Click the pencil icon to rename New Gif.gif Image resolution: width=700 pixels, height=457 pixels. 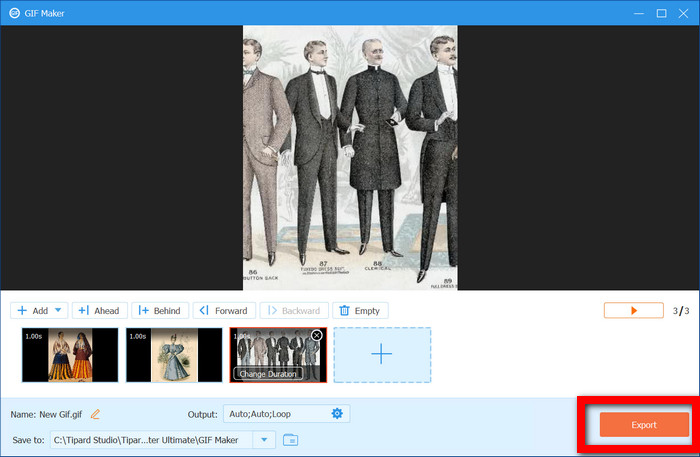click(x=95, y=414)
